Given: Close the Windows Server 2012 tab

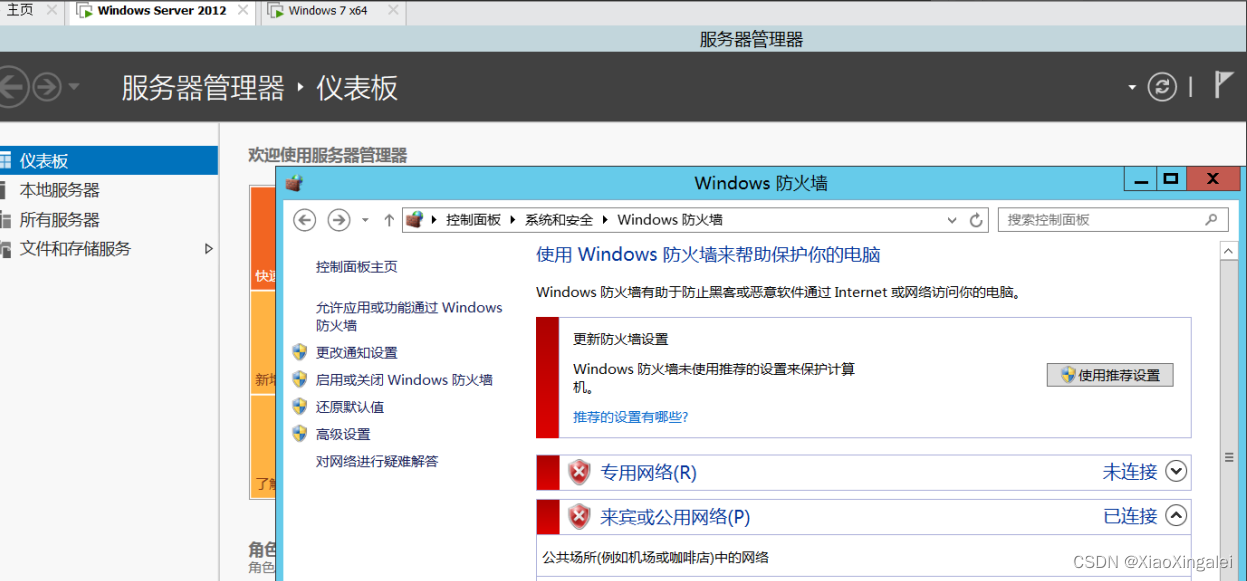Looking at the screenshot, I should (244, 11).
